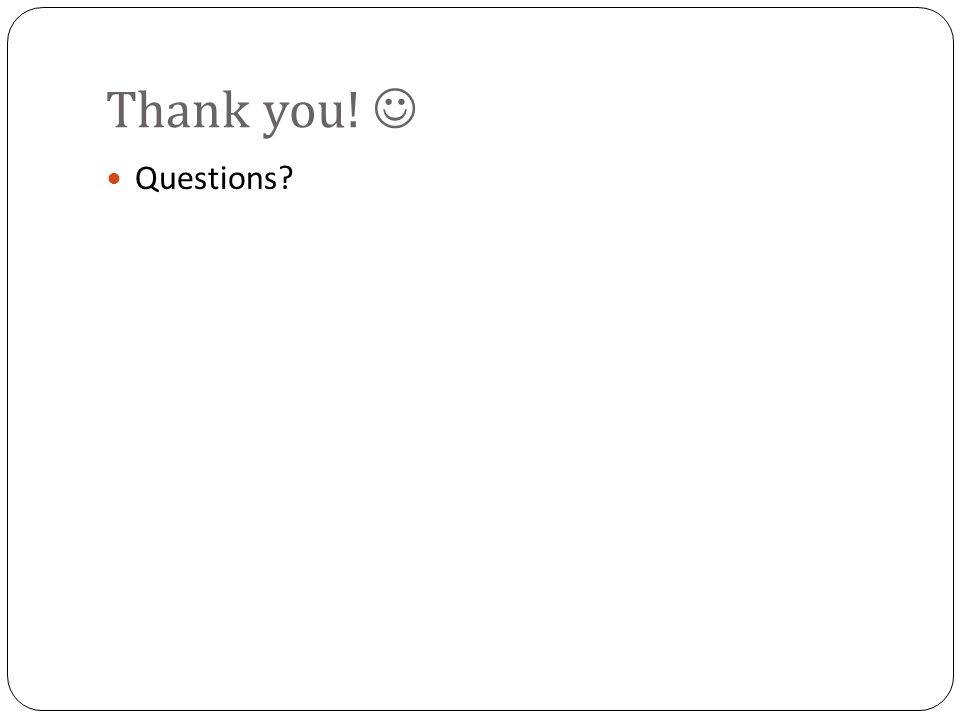The image size is (960, 720).
Task: Click the empty white area of slide
Action: click(x=480, y=429)
